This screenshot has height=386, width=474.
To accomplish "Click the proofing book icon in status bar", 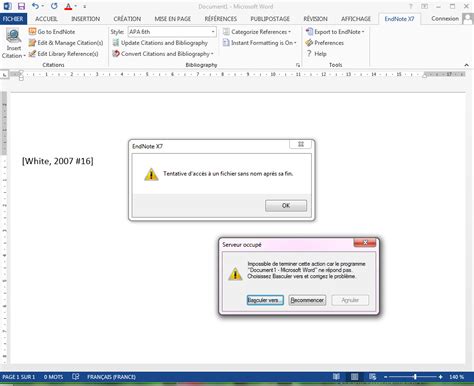I will coord(76,377).
